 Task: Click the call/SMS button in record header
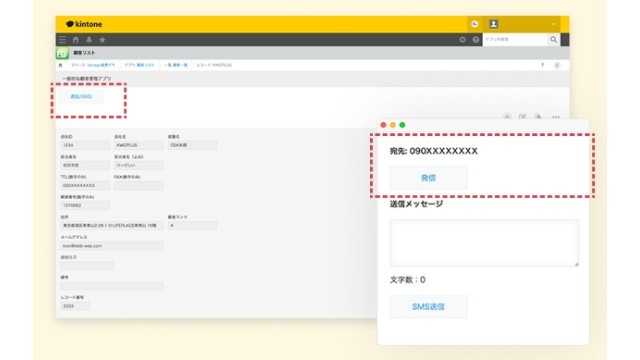81,97
